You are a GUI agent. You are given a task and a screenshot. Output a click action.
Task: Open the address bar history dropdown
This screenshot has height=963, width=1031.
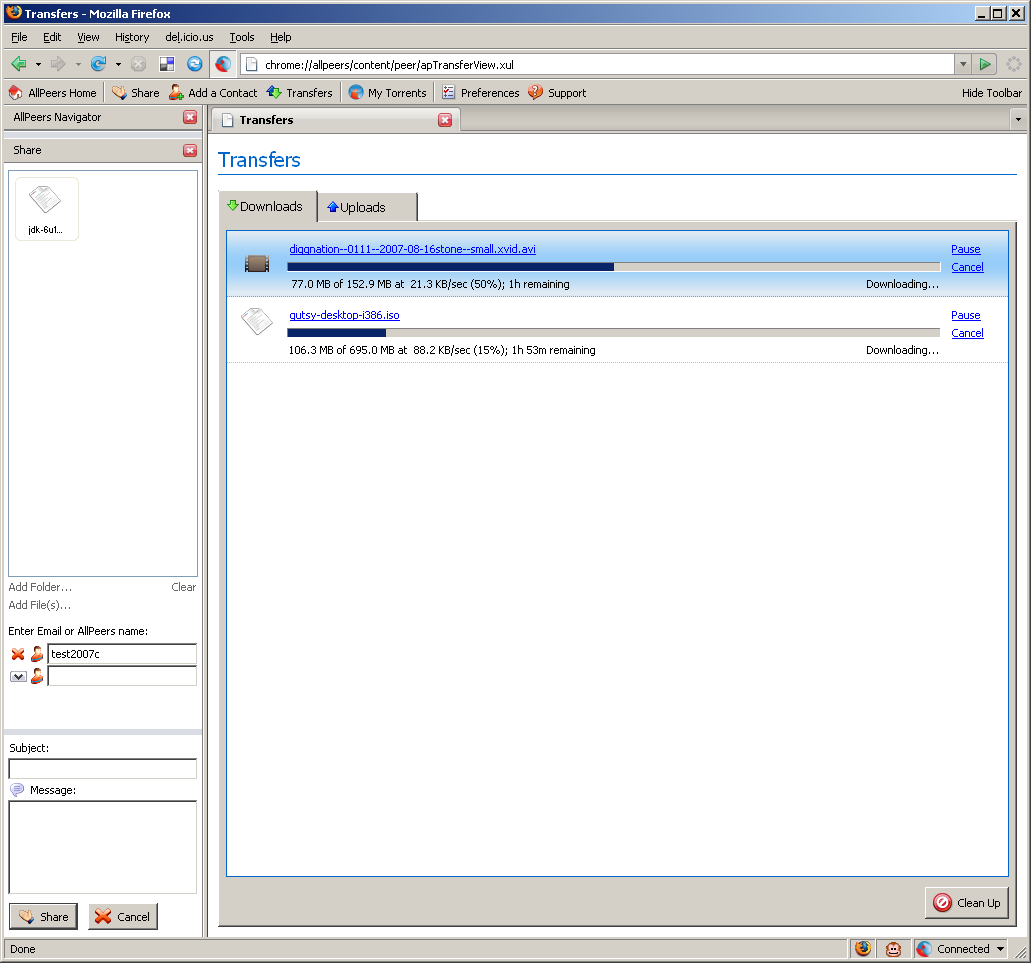point(963,64)
